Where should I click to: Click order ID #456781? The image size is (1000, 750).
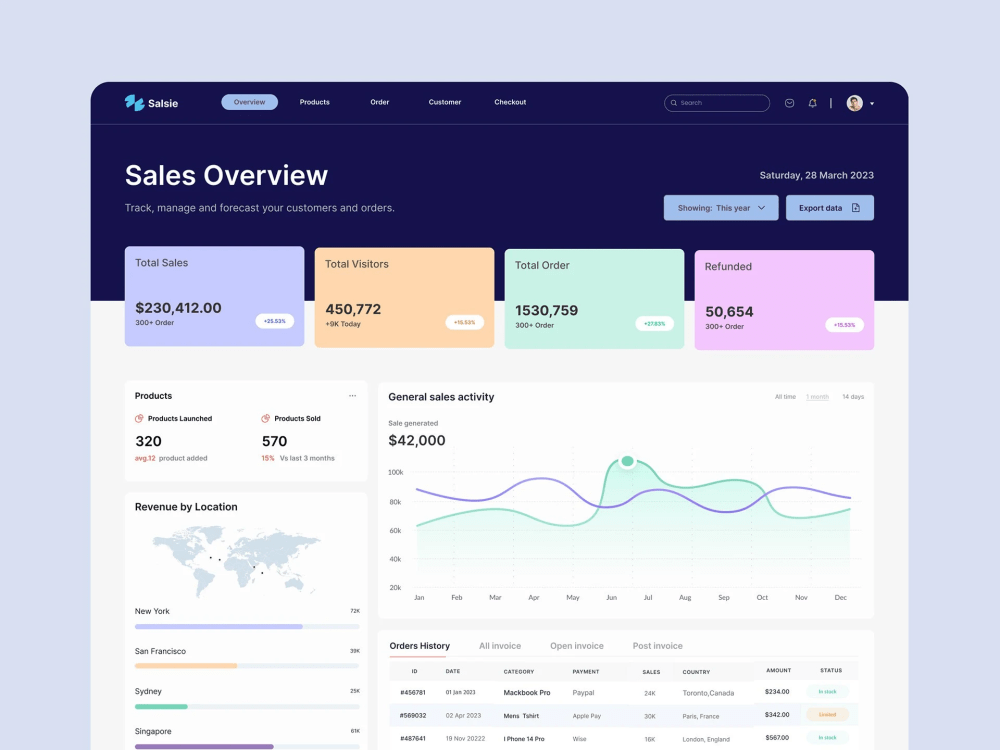413,693
